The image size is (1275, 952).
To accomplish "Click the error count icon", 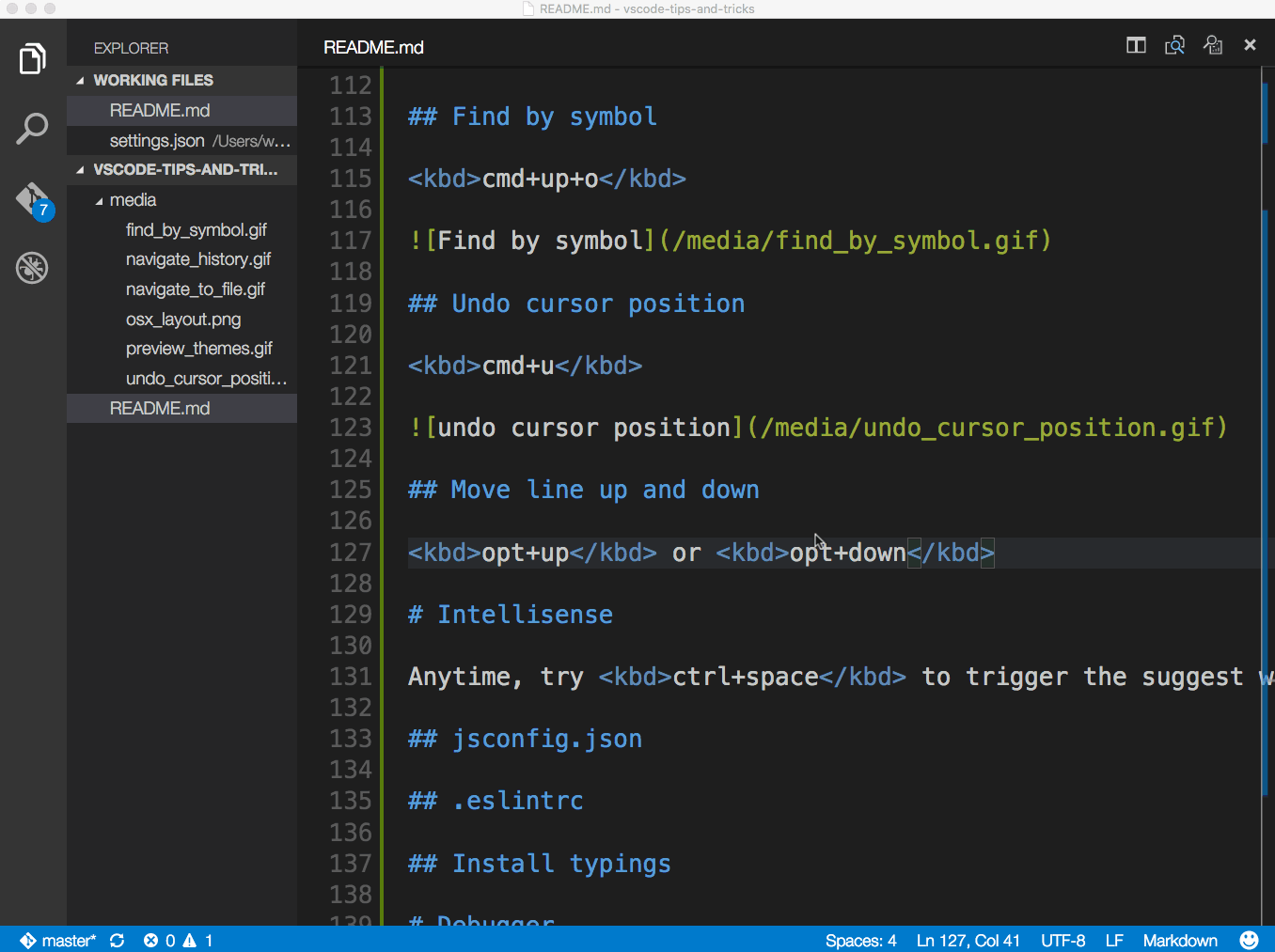I will 159,940.
